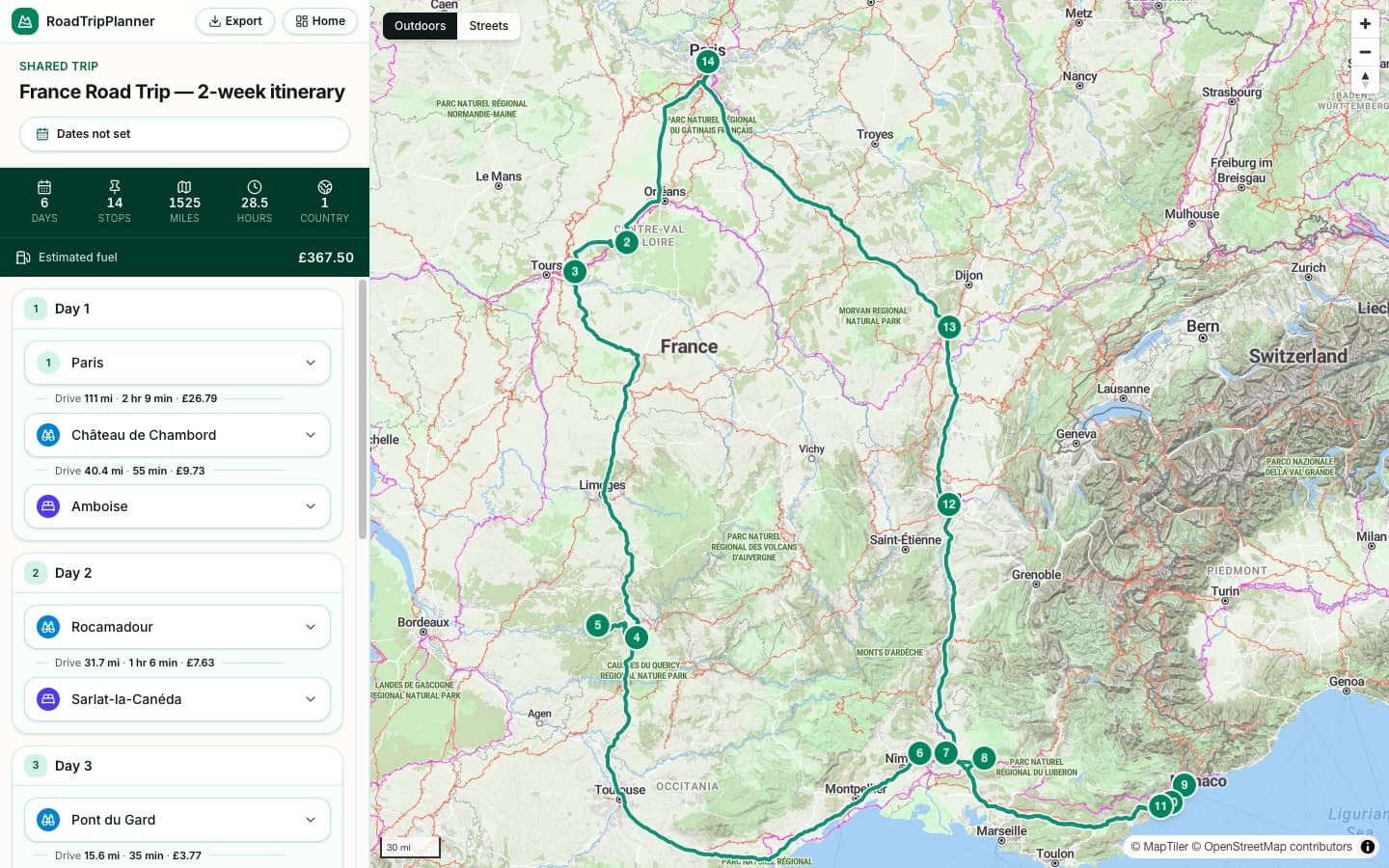1389x868 pixels.
Task: Click the Day 2 header
Action: click(x=177, y=573)
